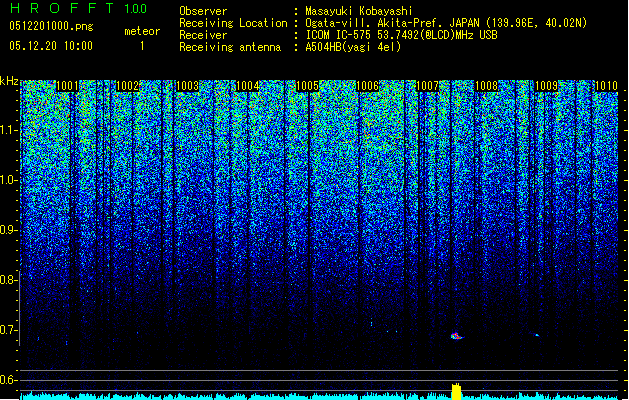Click the 1003 time marker
This screenshot has height=400, width=629.
tap(187, 86)
